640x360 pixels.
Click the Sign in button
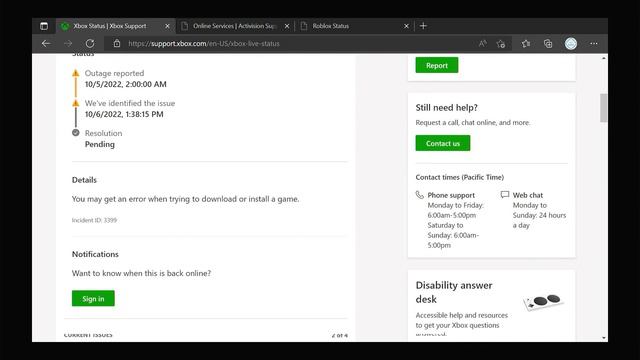pos(93,298)
